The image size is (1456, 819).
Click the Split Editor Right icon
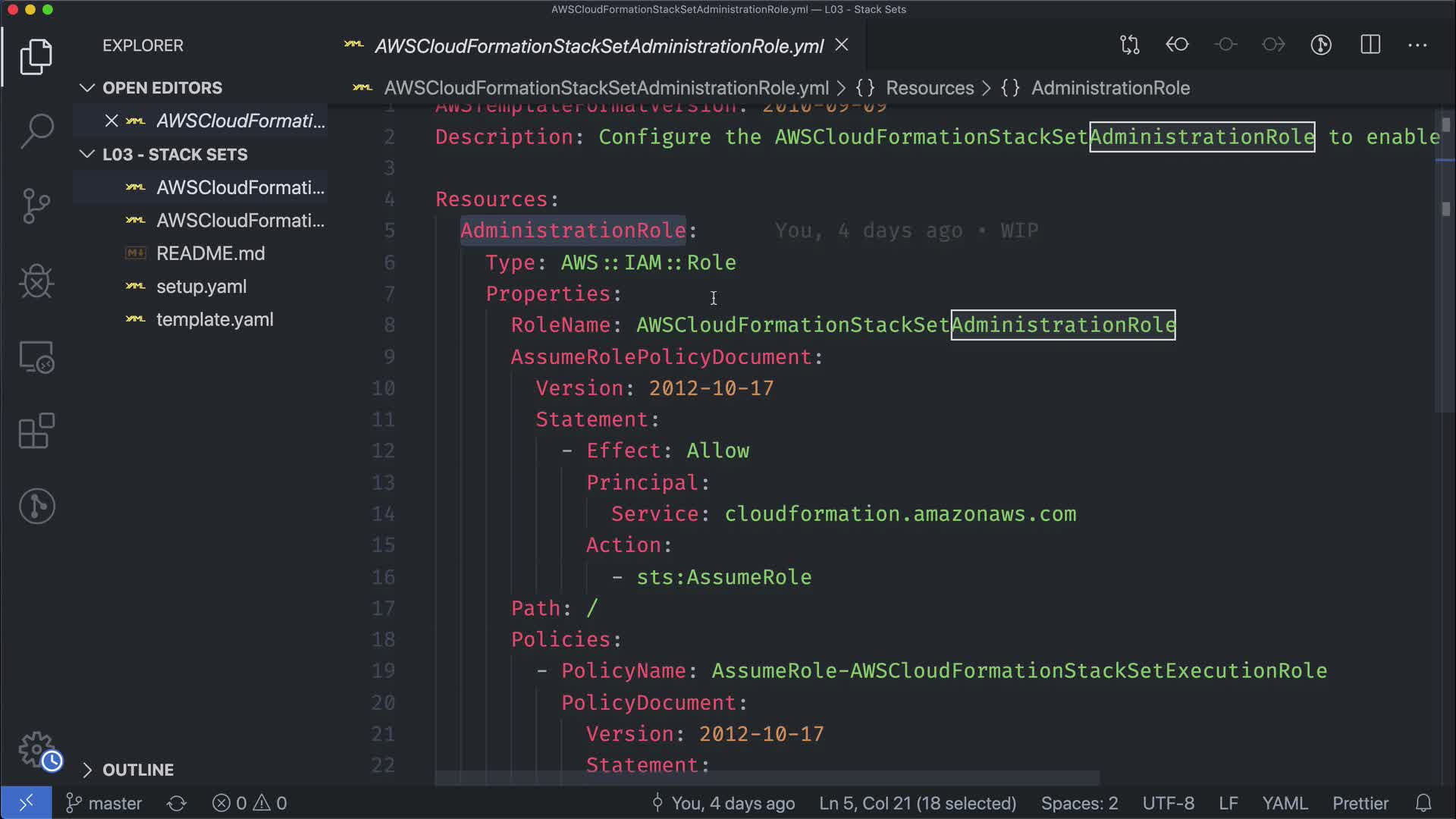click(x=1370, y=45)
